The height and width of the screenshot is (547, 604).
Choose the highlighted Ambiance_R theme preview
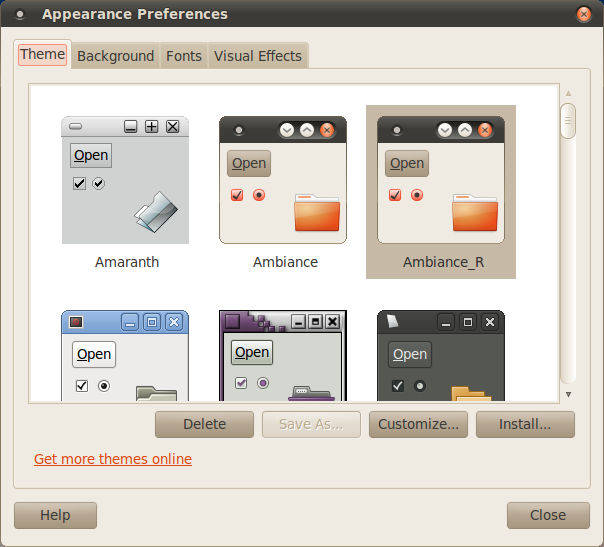441,180
